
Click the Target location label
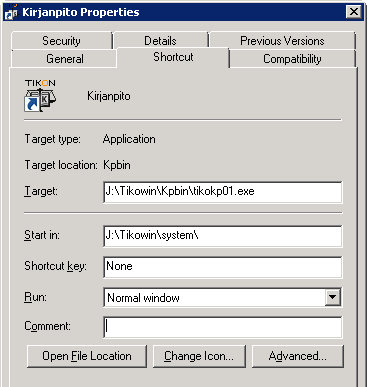point(61,165)
